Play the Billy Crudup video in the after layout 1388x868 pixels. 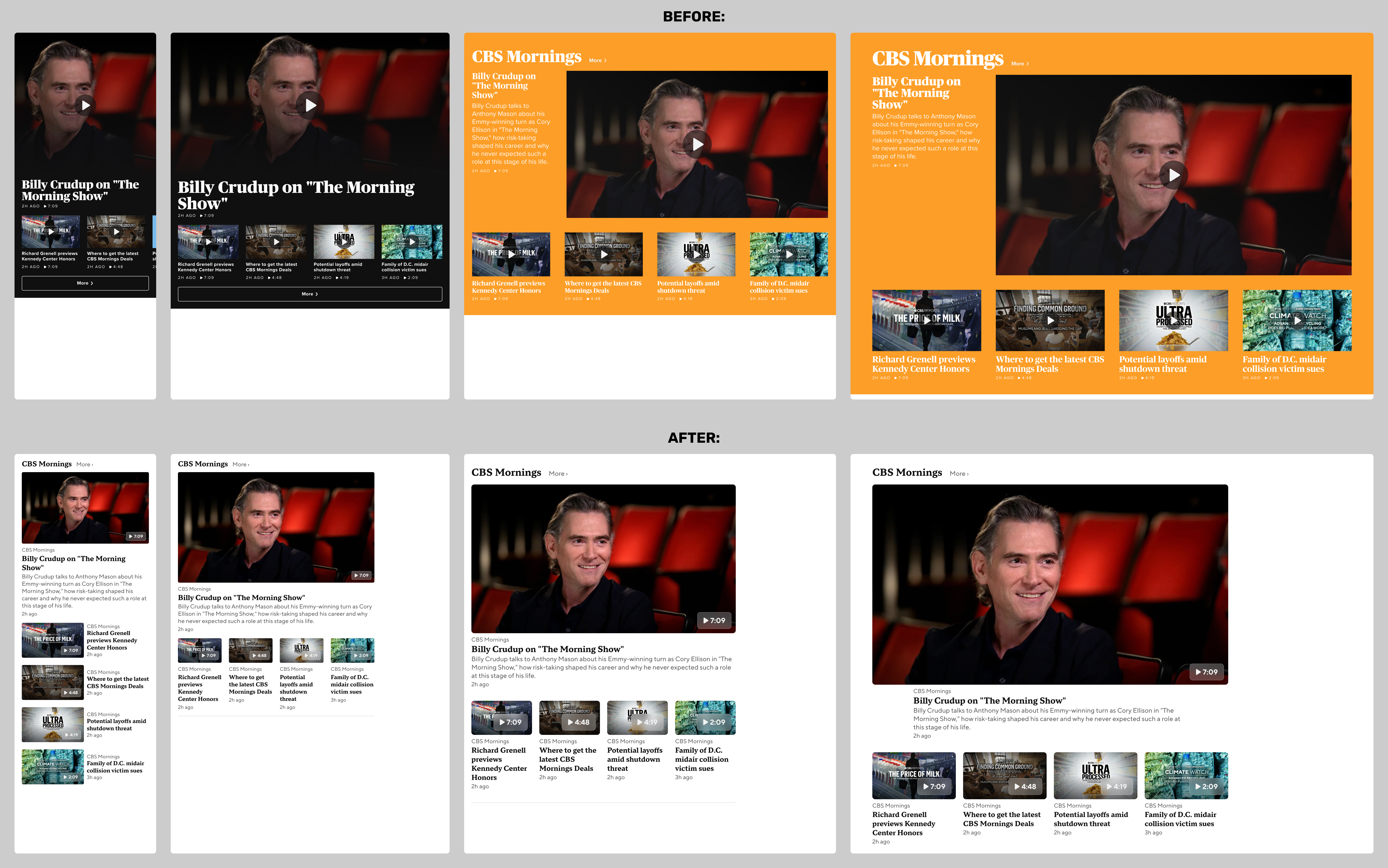(603, 560)
